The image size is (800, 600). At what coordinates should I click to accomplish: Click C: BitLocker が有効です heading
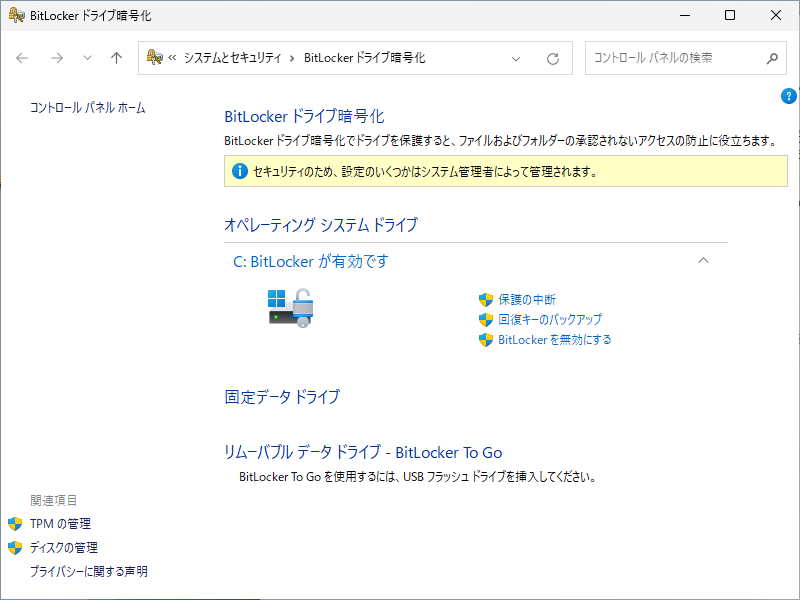point(311,262)
